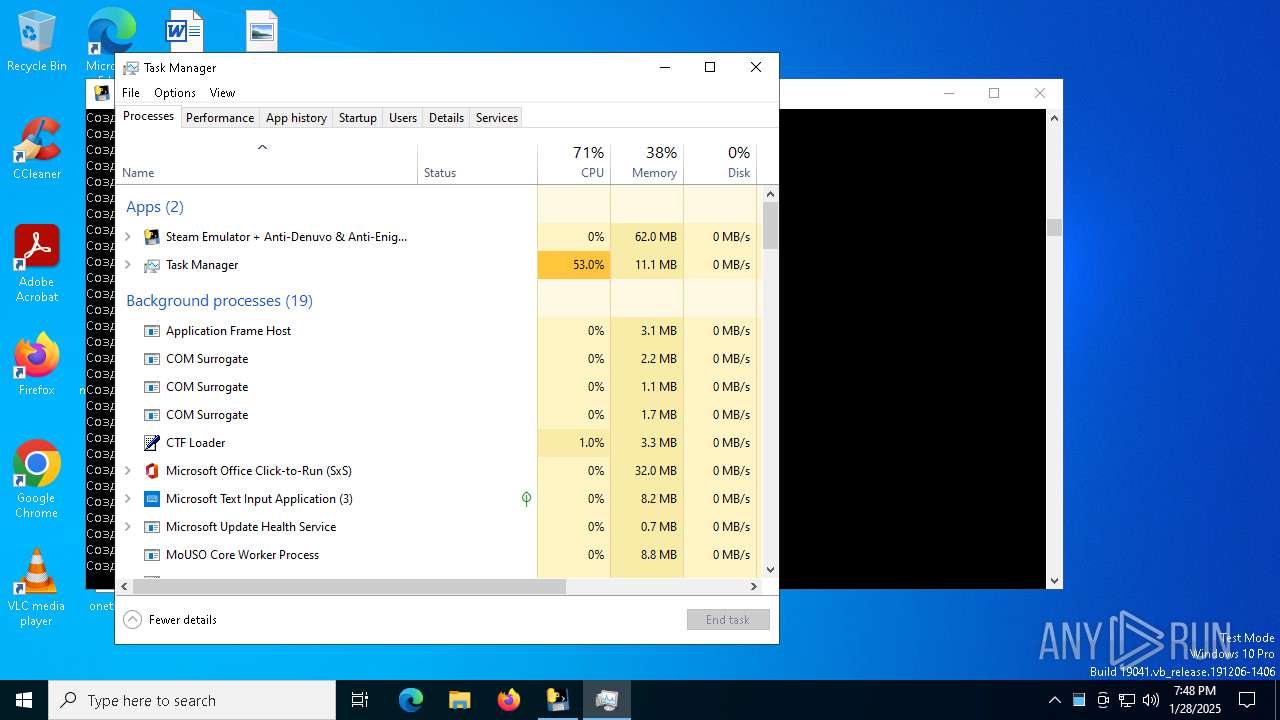
Task: Open the notification center icon
Action: coord(1247,700)
